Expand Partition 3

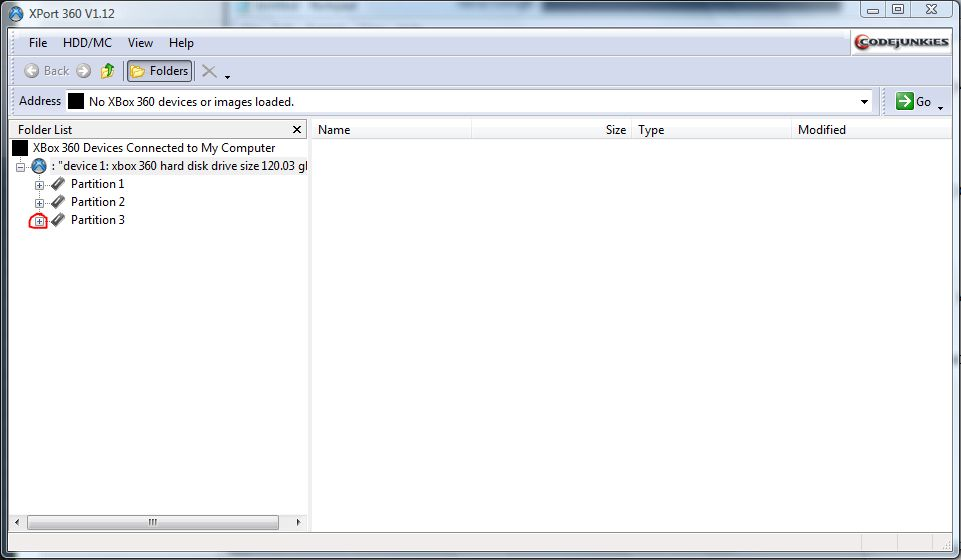(39, 221)
